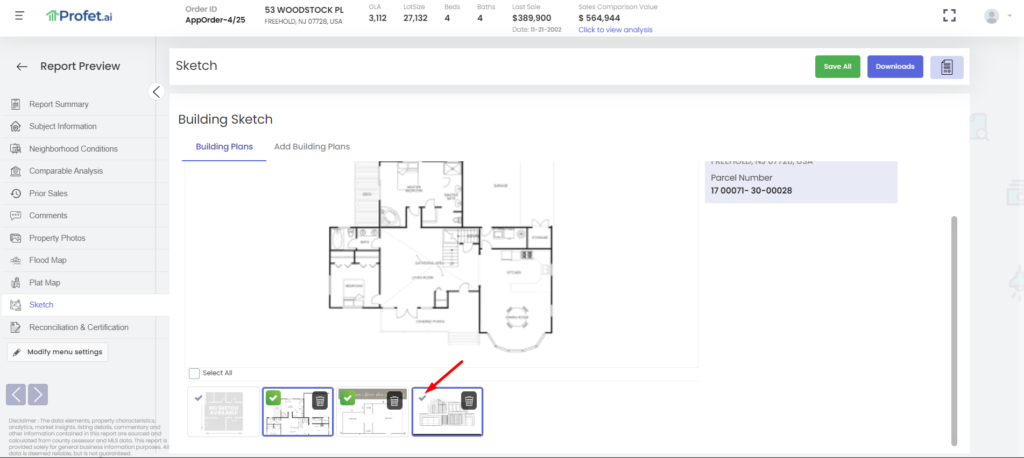Click the fullscreen expand icon
The image size is (1024, 458).
click(951, 15)
